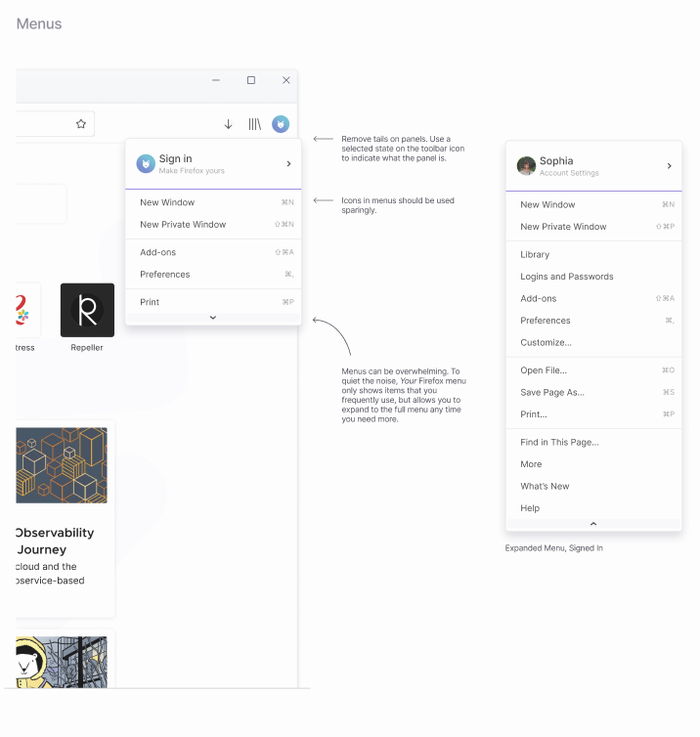Click What's New in the expanded menu

pyautogui.click(x=544, y=486)
